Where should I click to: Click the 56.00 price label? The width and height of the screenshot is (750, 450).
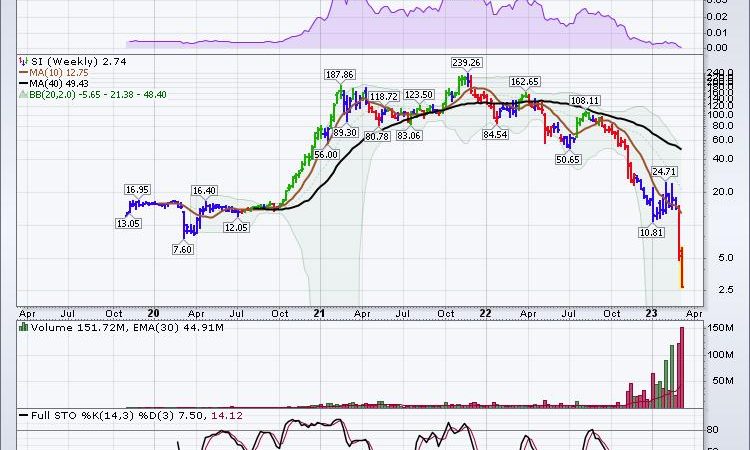click(326, 155)
